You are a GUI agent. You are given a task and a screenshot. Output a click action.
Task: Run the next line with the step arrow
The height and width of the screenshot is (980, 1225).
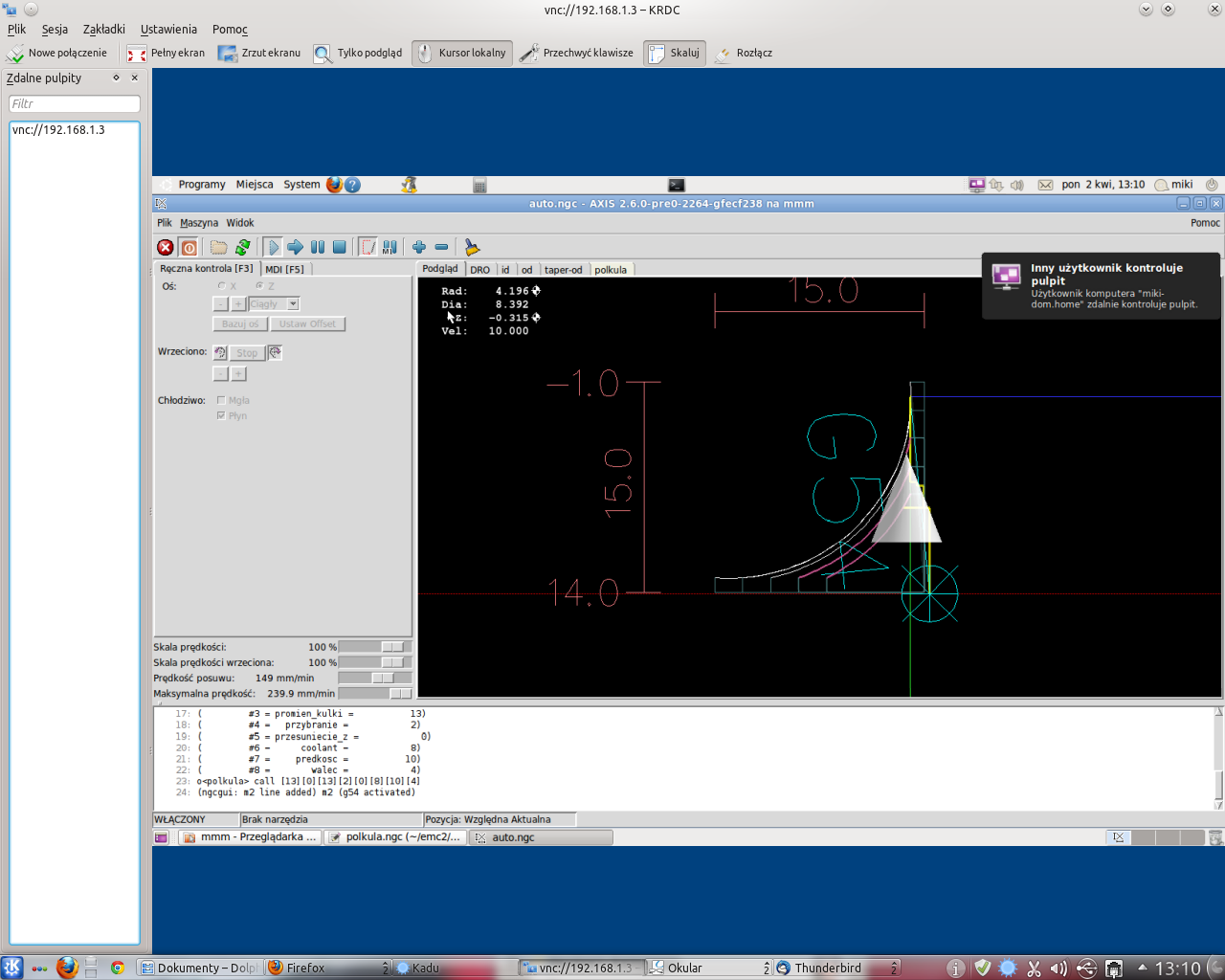pos(295,247)
